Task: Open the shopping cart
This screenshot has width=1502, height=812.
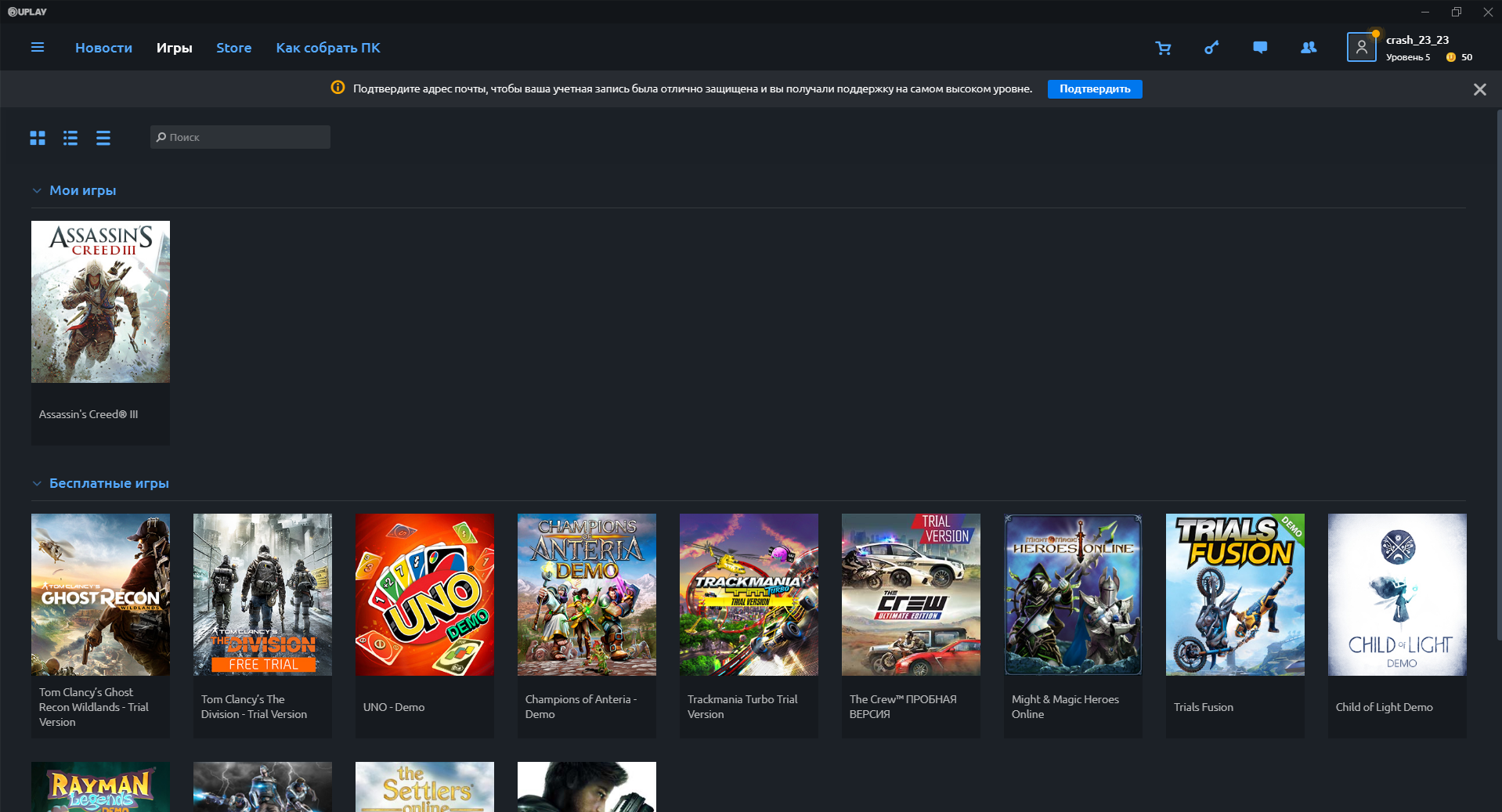Action: (1164, 48)
